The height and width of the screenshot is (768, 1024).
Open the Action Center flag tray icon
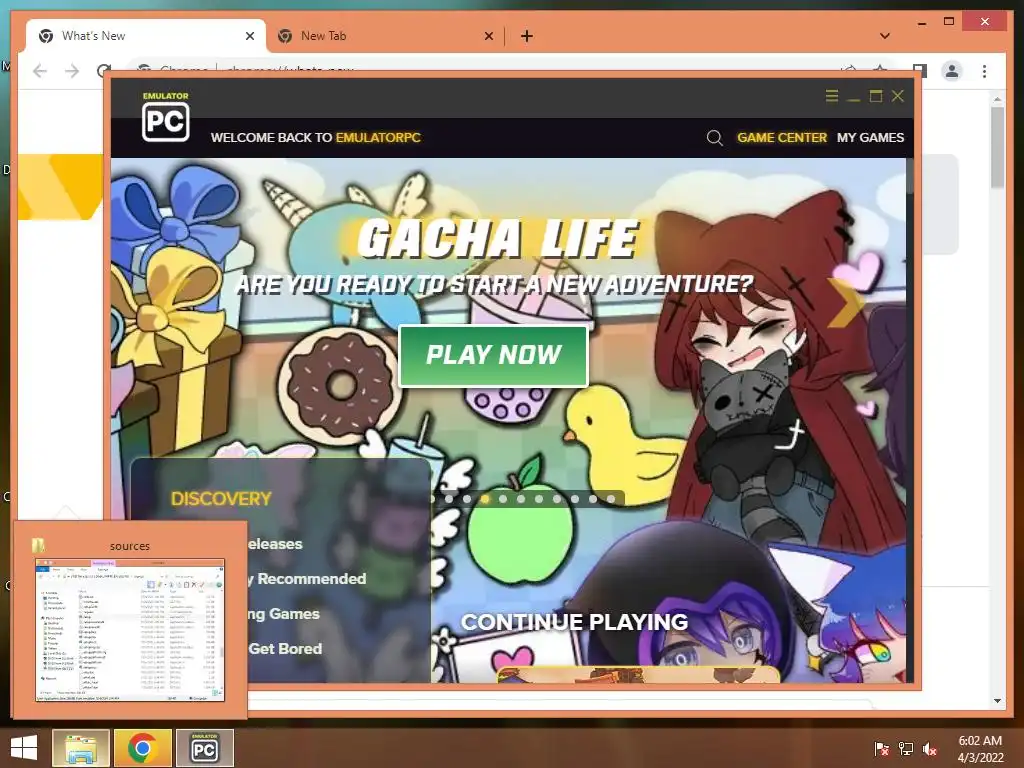(x=881, y=748)
